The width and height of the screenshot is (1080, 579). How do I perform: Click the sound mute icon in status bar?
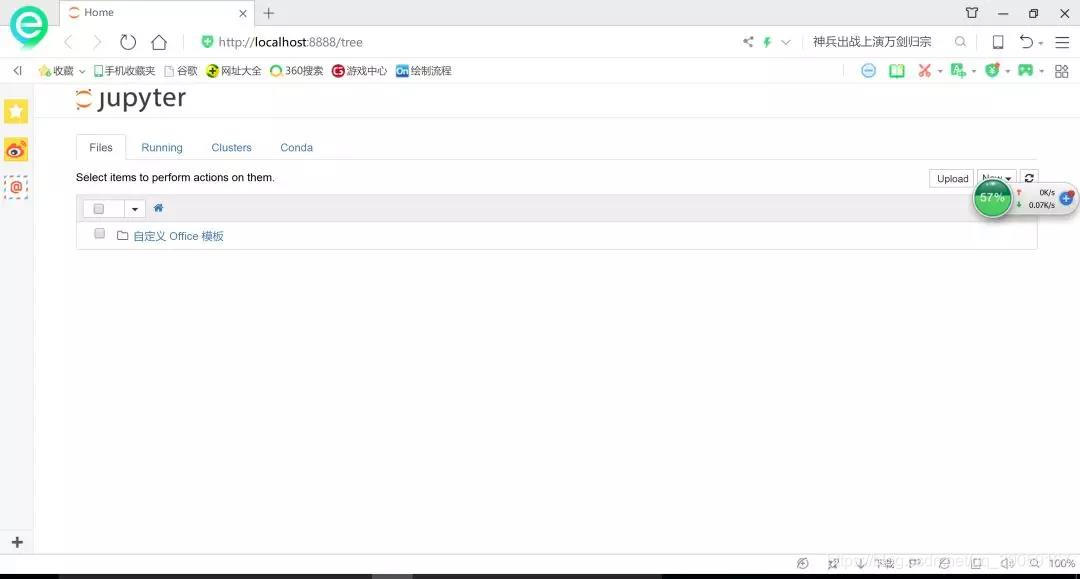coord(1006,563)
